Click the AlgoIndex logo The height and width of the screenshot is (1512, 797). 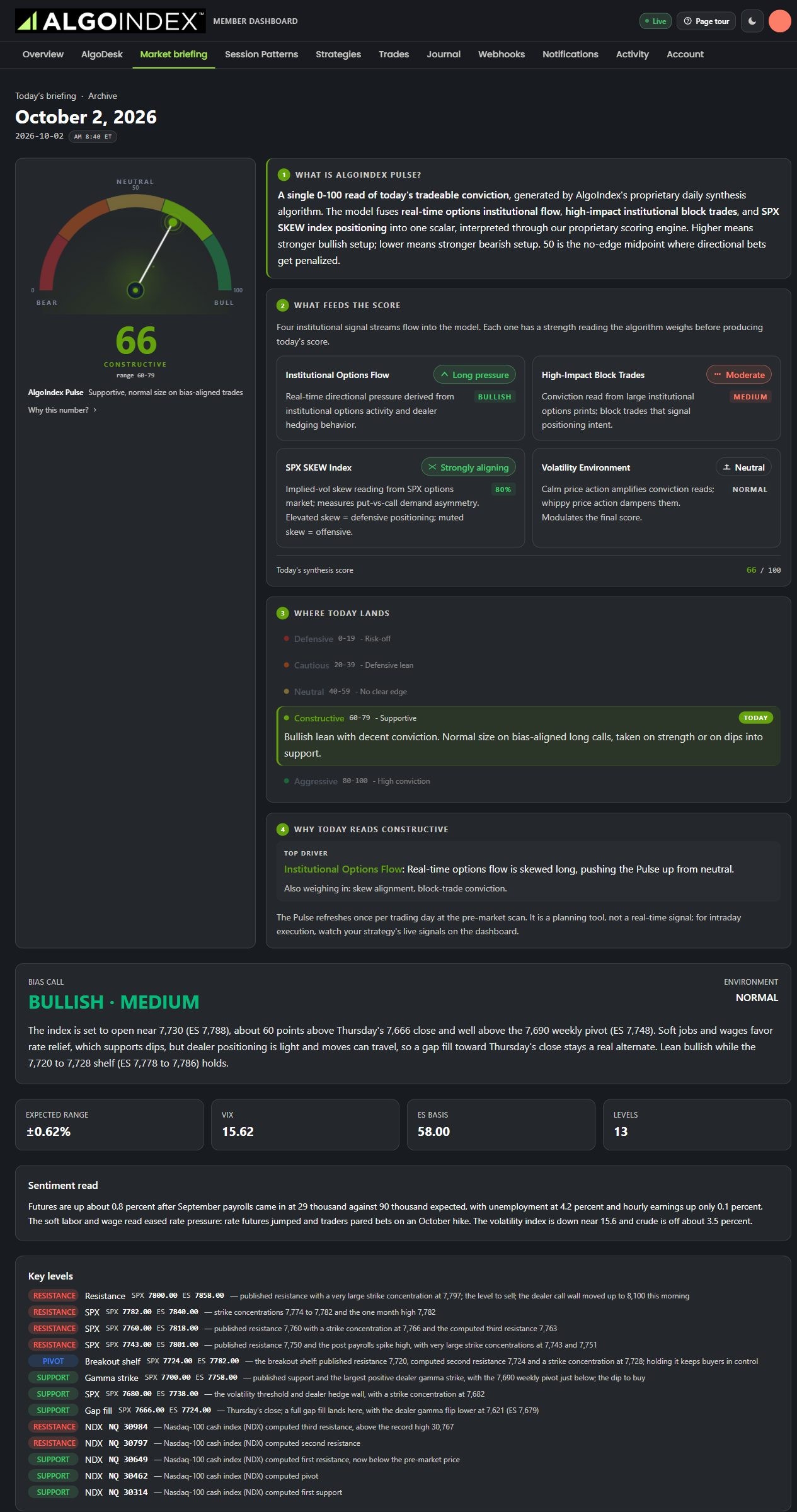point(110,21)
